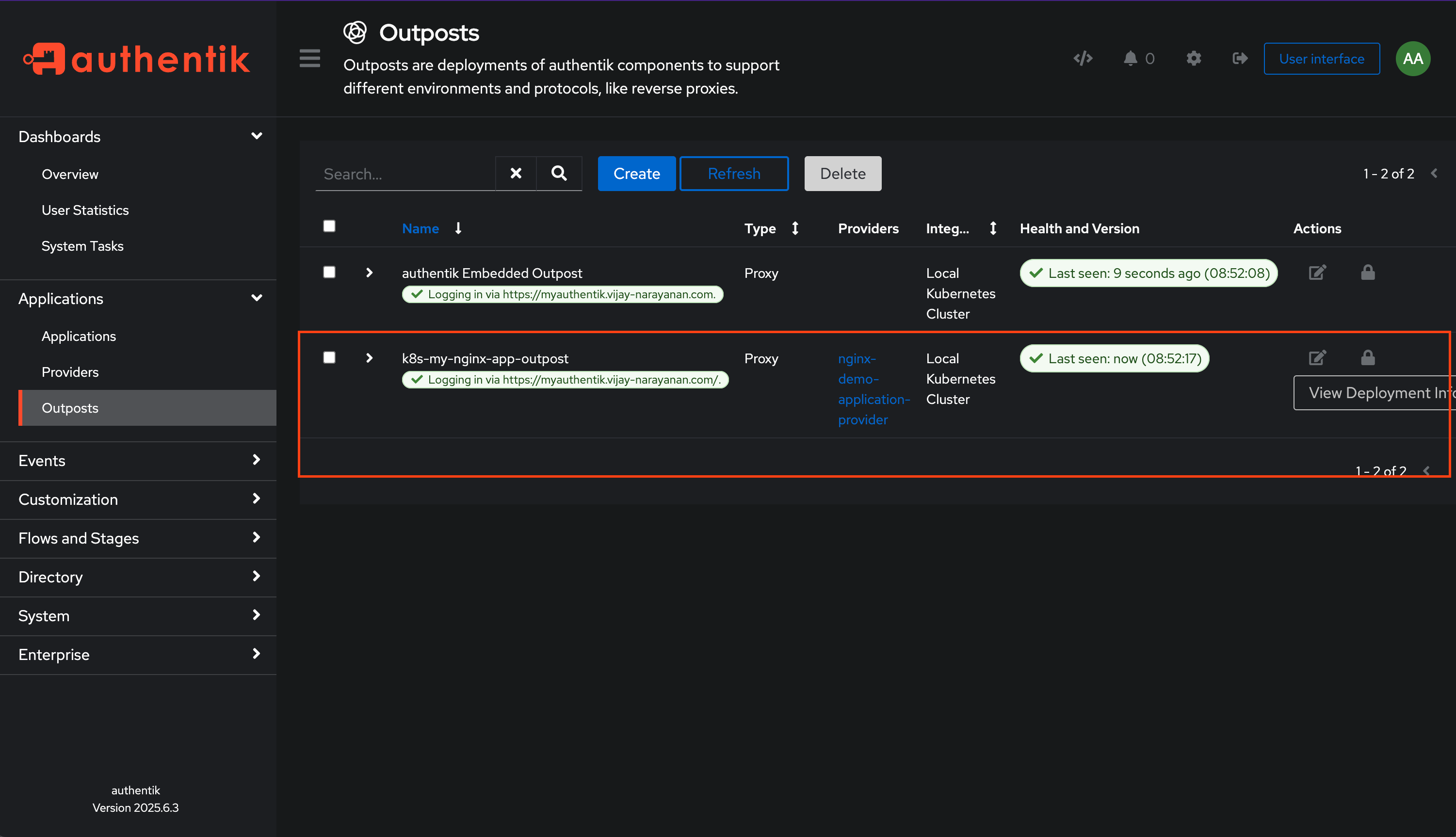Expand the Enterprise section
This screenshot has height=837, width=1456.
click(138, 654)
